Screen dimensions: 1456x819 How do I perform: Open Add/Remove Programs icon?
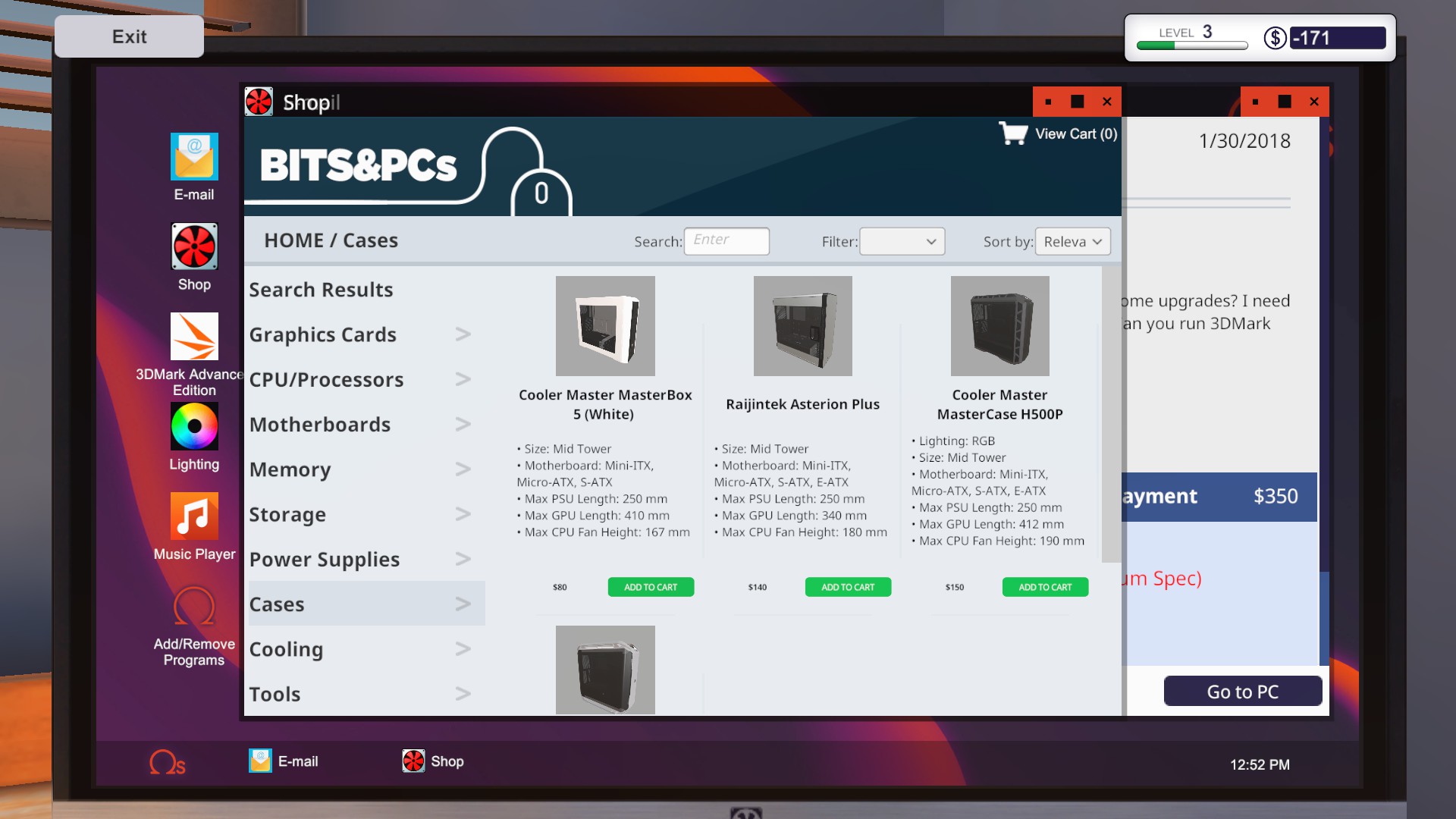point(194,607)
